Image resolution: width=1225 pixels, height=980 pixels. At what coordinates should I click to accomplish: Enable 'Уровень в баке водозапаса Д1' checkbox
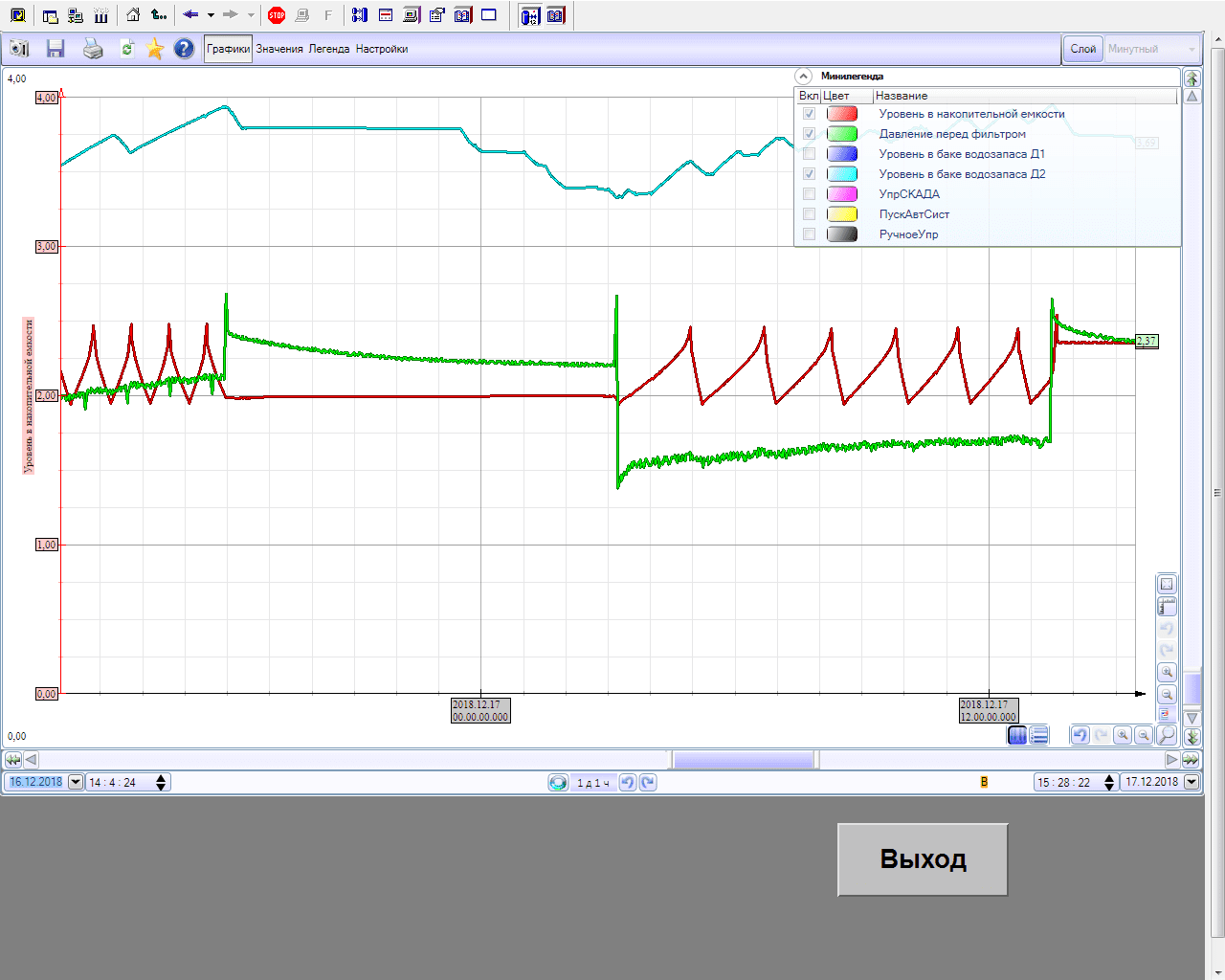(810, 154)
